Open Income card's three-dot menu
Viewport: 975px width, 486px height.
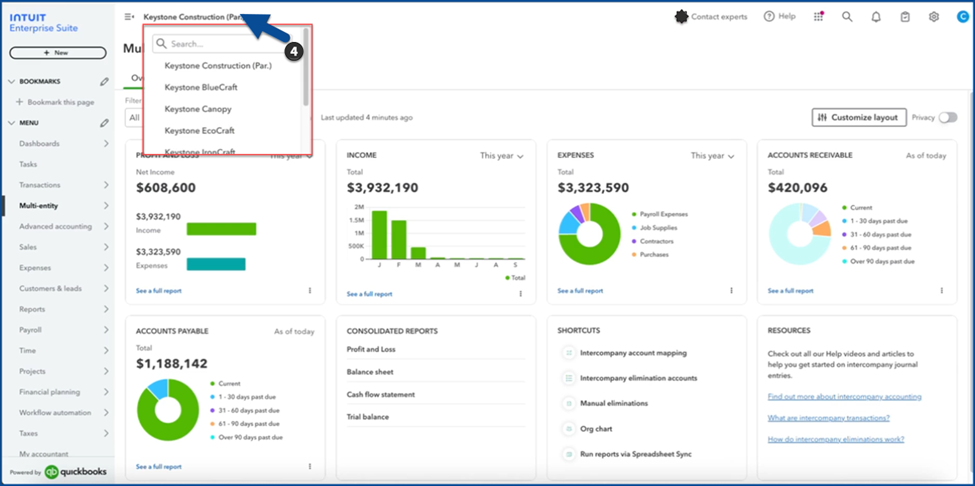pyautogui.click(x=520, y=294)
